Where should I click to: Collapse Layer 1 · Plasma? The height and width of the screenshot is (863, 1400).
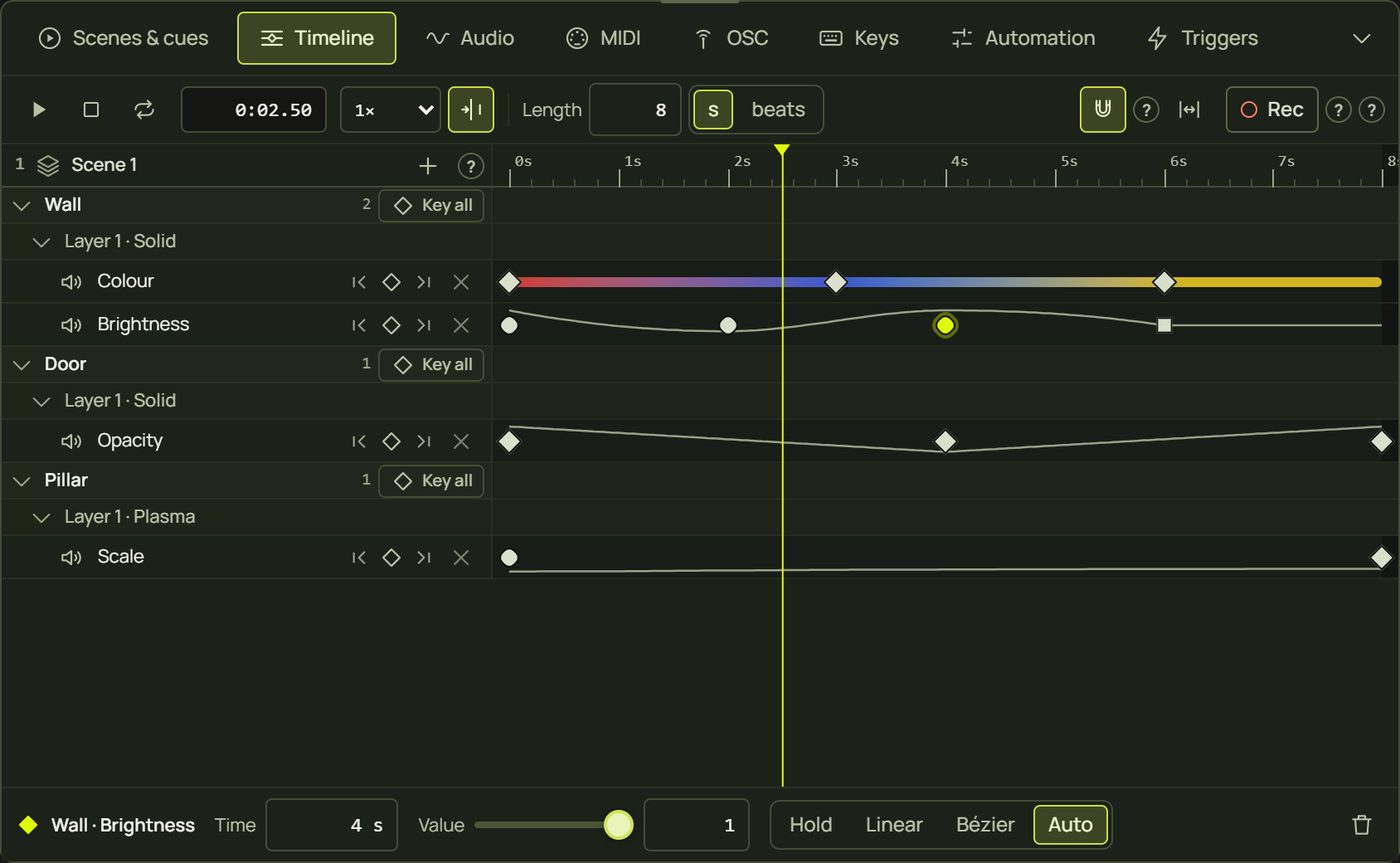click(x=41, y=517)
